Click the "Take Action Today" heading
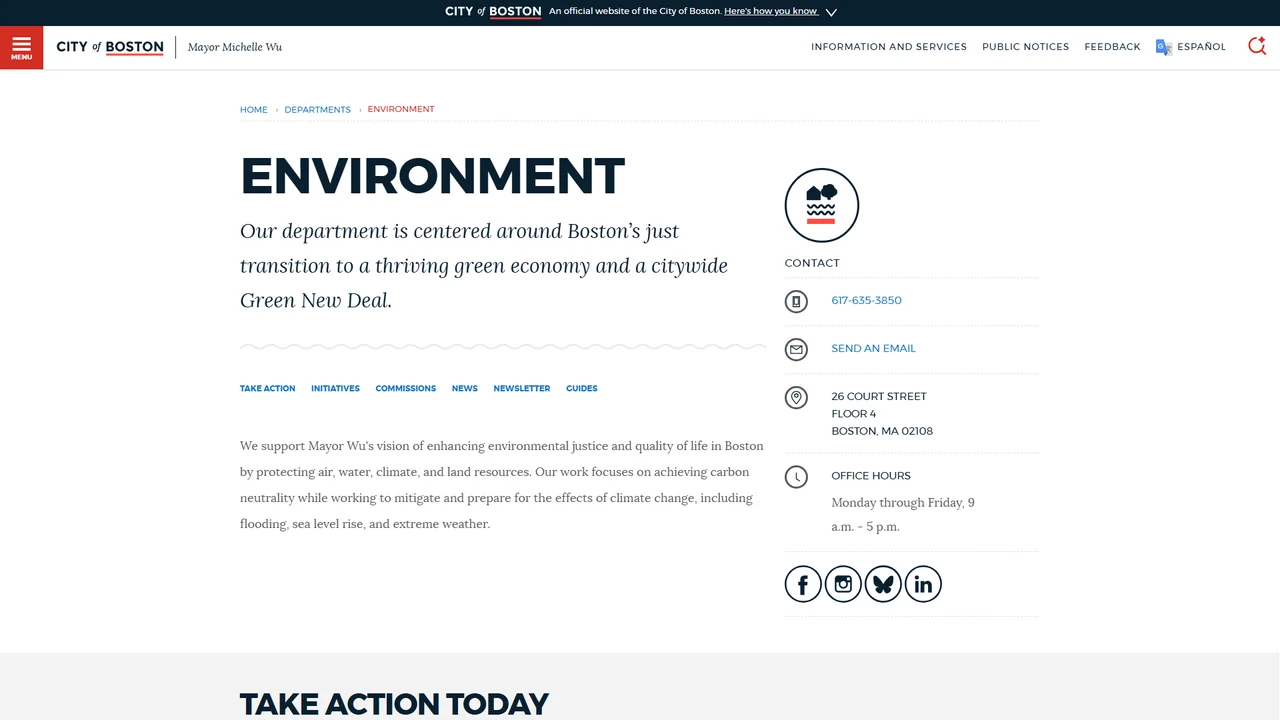 pyautogui.click(x=394, y=704)
